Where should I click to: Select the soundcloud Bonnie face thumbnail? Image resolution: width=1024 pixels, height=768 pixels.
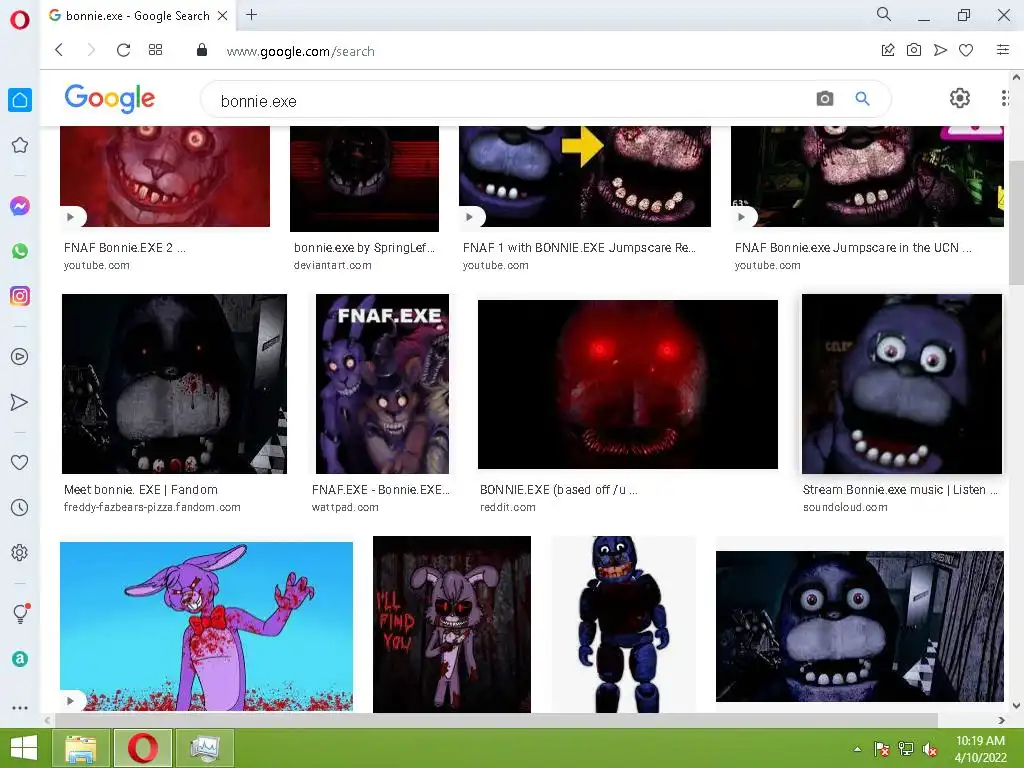[902, 384]
